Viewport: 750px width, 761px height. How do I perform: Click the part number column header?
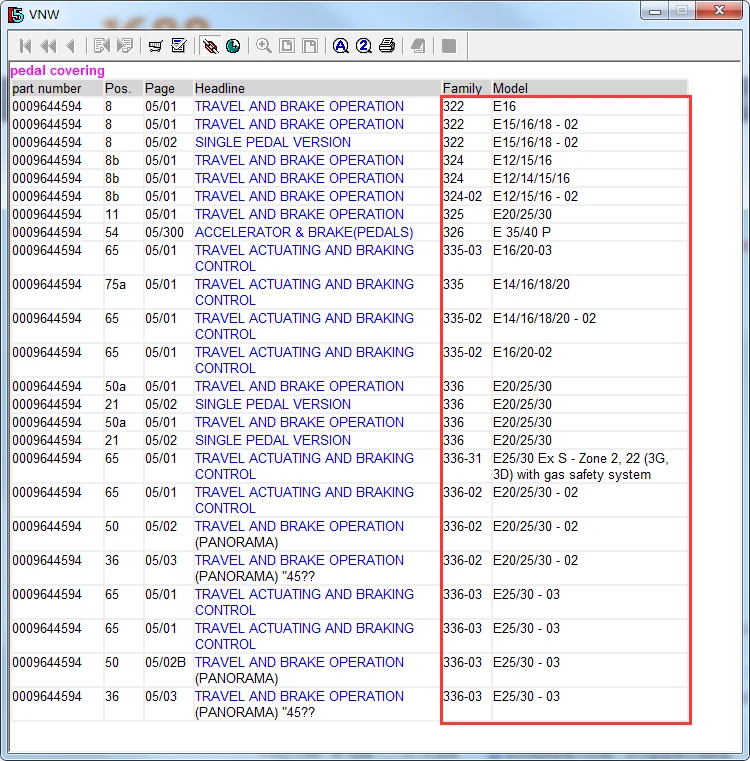pos(47,88)
